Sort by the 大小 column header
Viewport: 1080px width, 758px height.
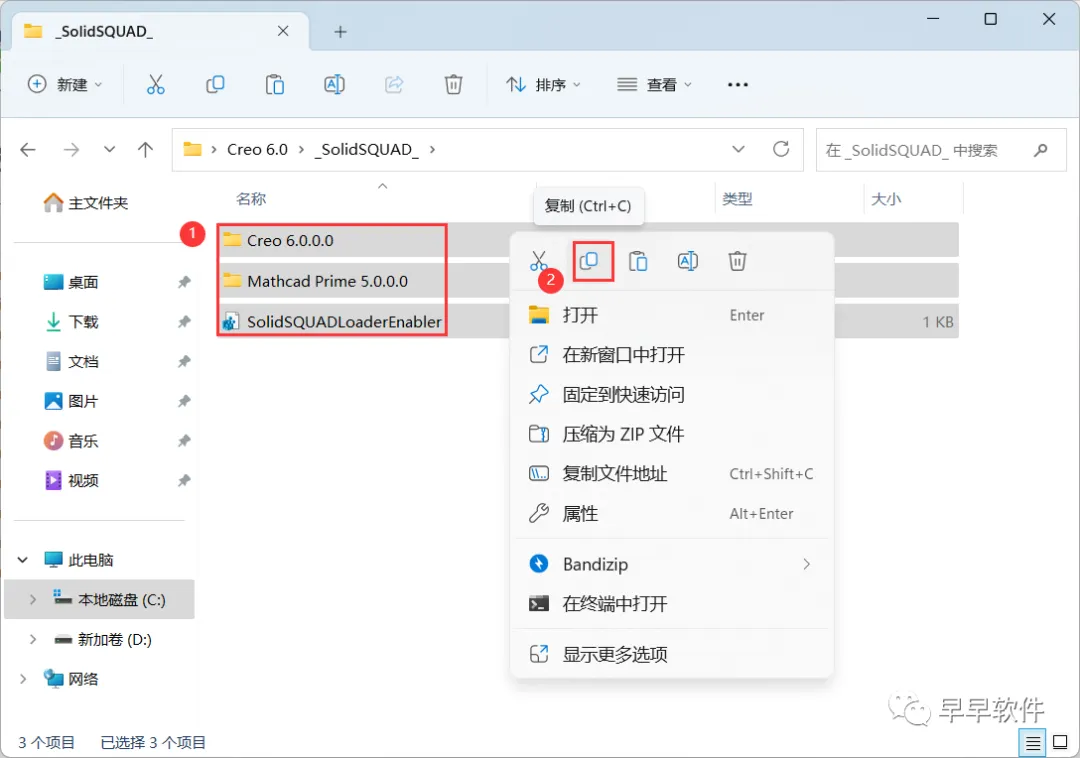tap(886, 199)
